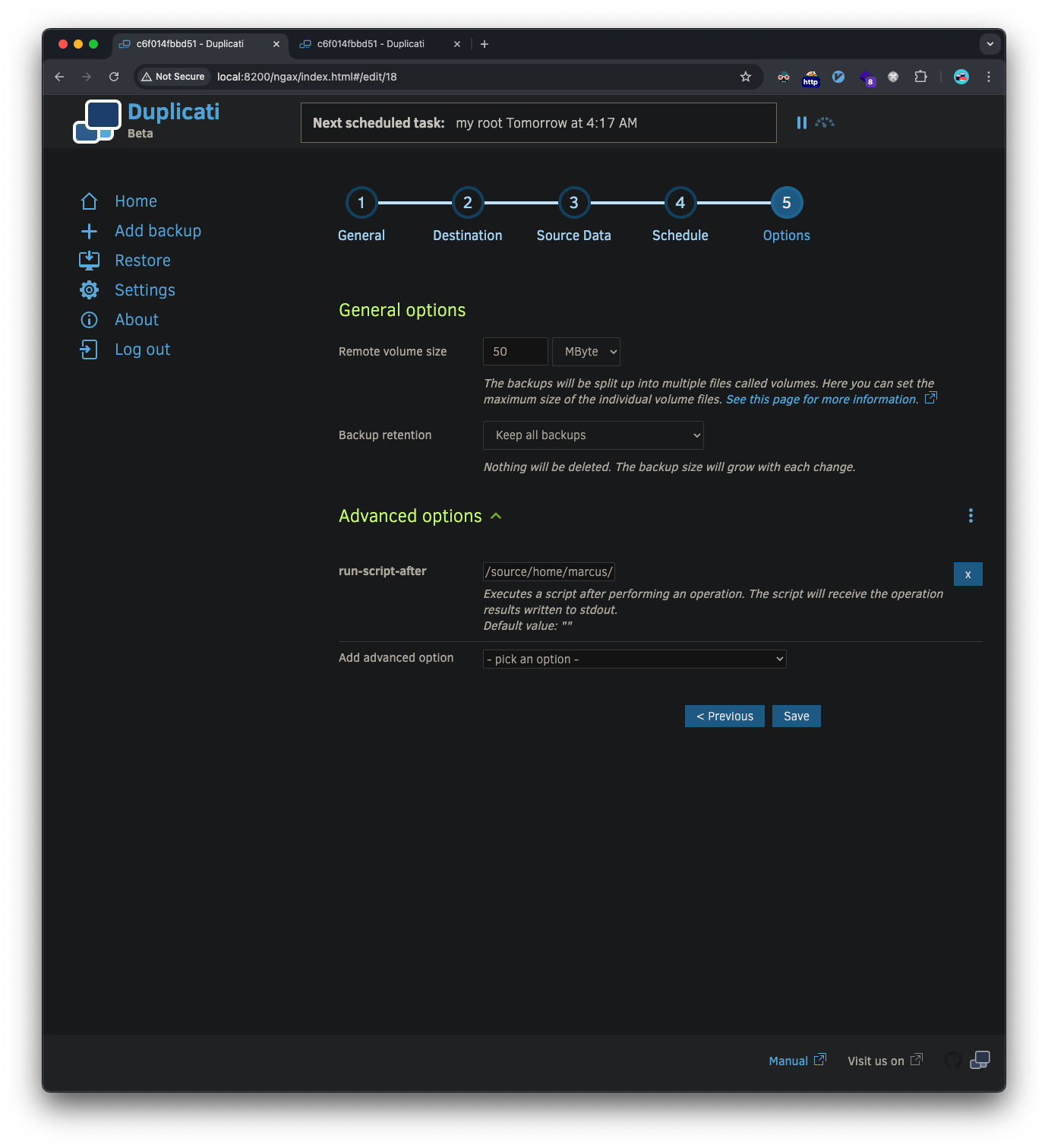Image resolution: width=1048 pixels, height=1148 pixels.
Task: Go to step 4 Schedule
Action: (x=680, y=203)
